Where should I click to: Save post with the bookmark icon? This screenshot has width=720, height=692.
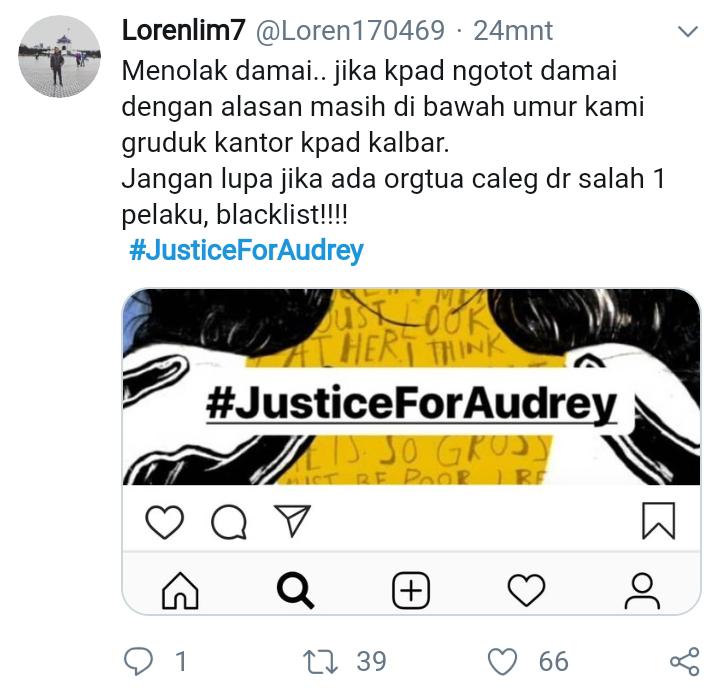[x=658, y=521]
